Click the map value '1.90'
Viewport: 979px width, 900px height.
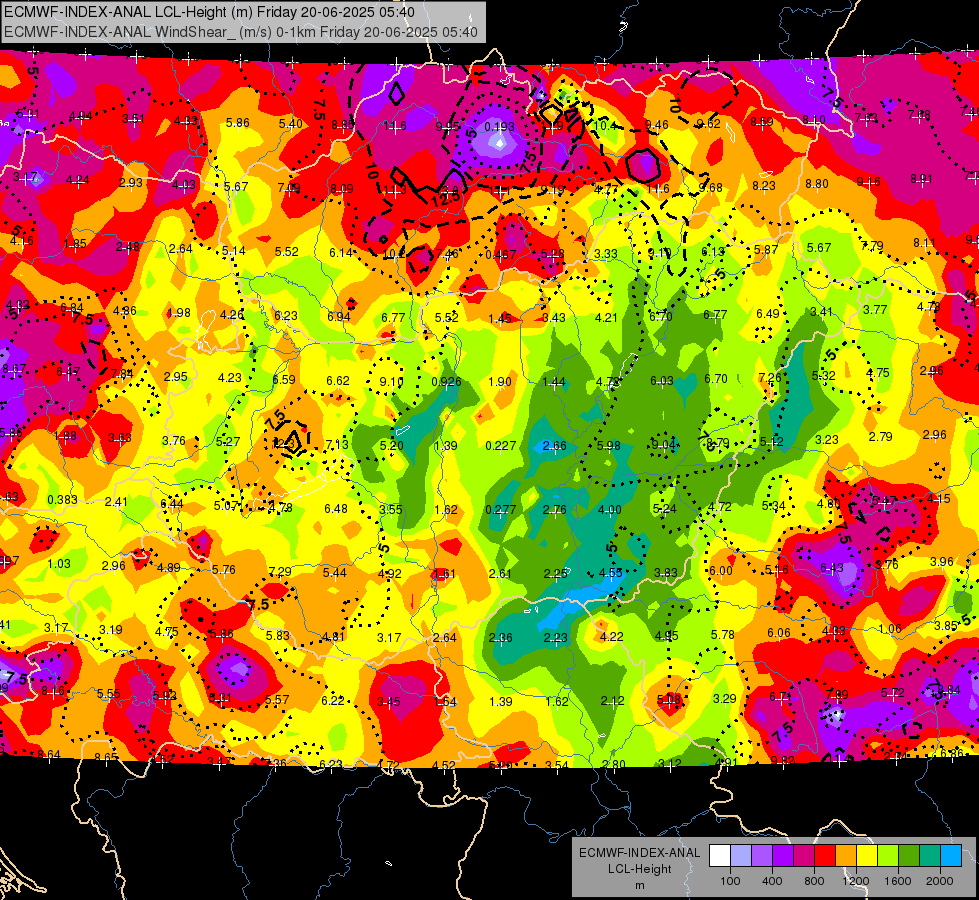tap(500, 382)
